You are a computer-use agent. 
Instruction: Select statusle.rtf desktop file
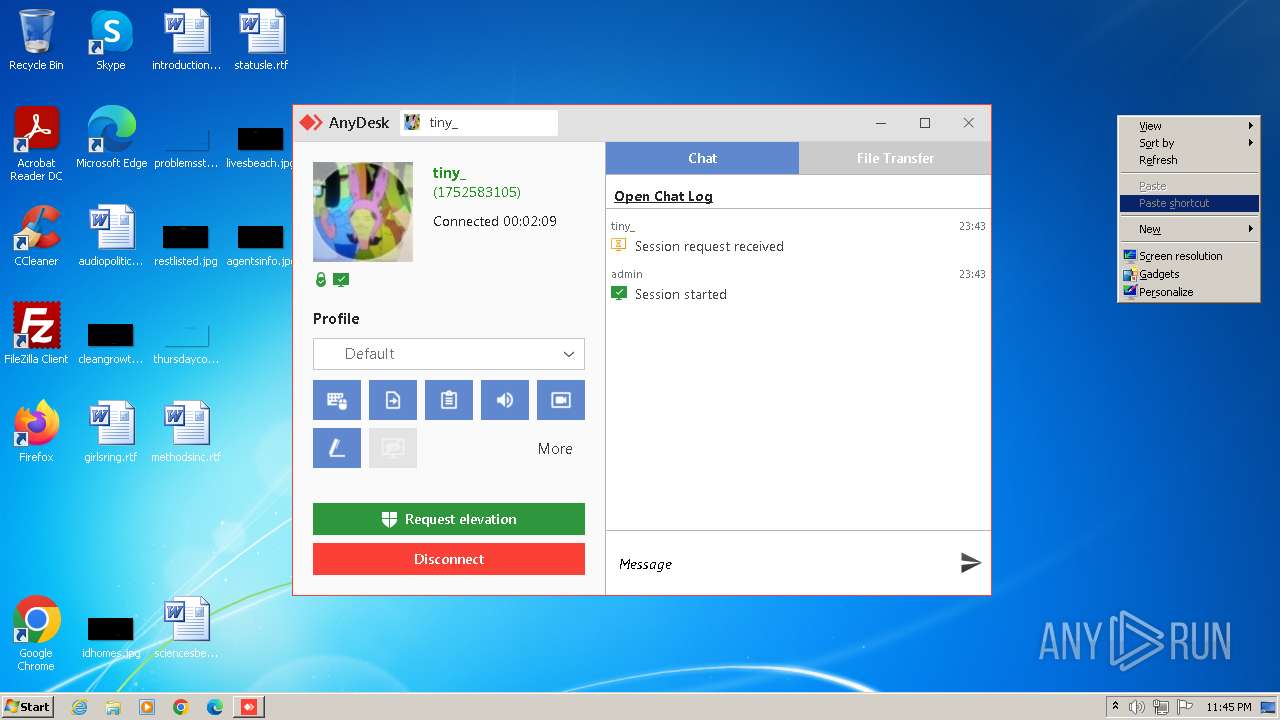click(x=261, y=40)
